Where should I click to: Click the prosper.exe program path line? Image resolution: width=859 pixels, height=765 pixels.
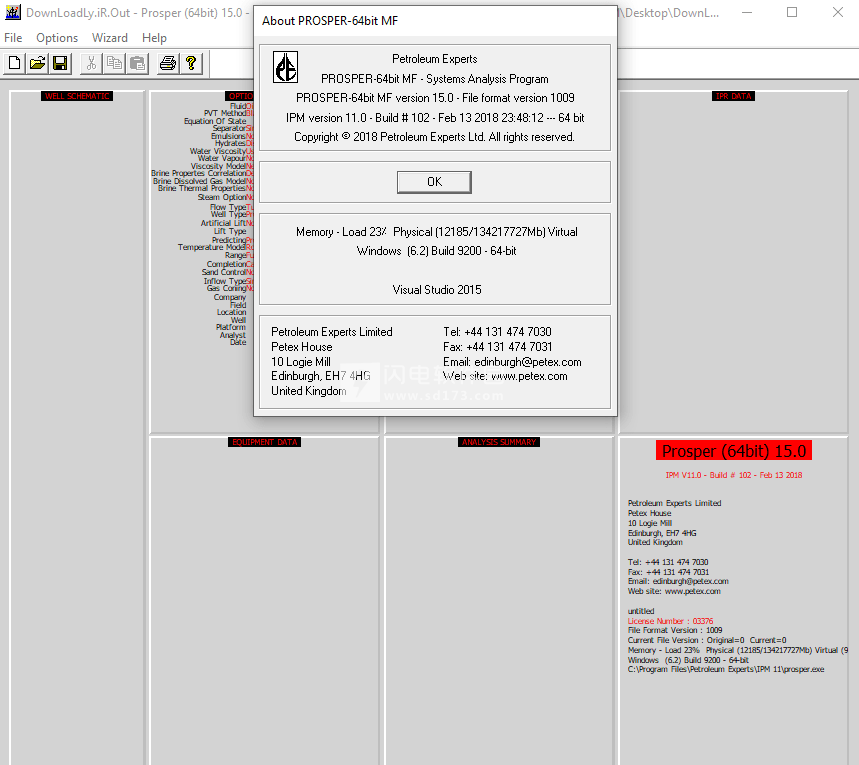pyautogui.click(x=726, y=669)
